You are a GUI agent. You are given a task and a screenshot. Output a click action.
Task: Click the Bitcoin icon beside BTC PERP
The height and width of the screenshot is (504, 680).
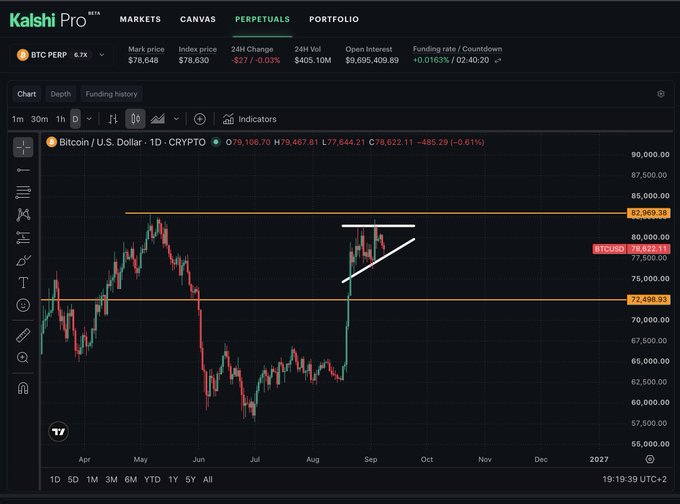(x=22, y=55)
